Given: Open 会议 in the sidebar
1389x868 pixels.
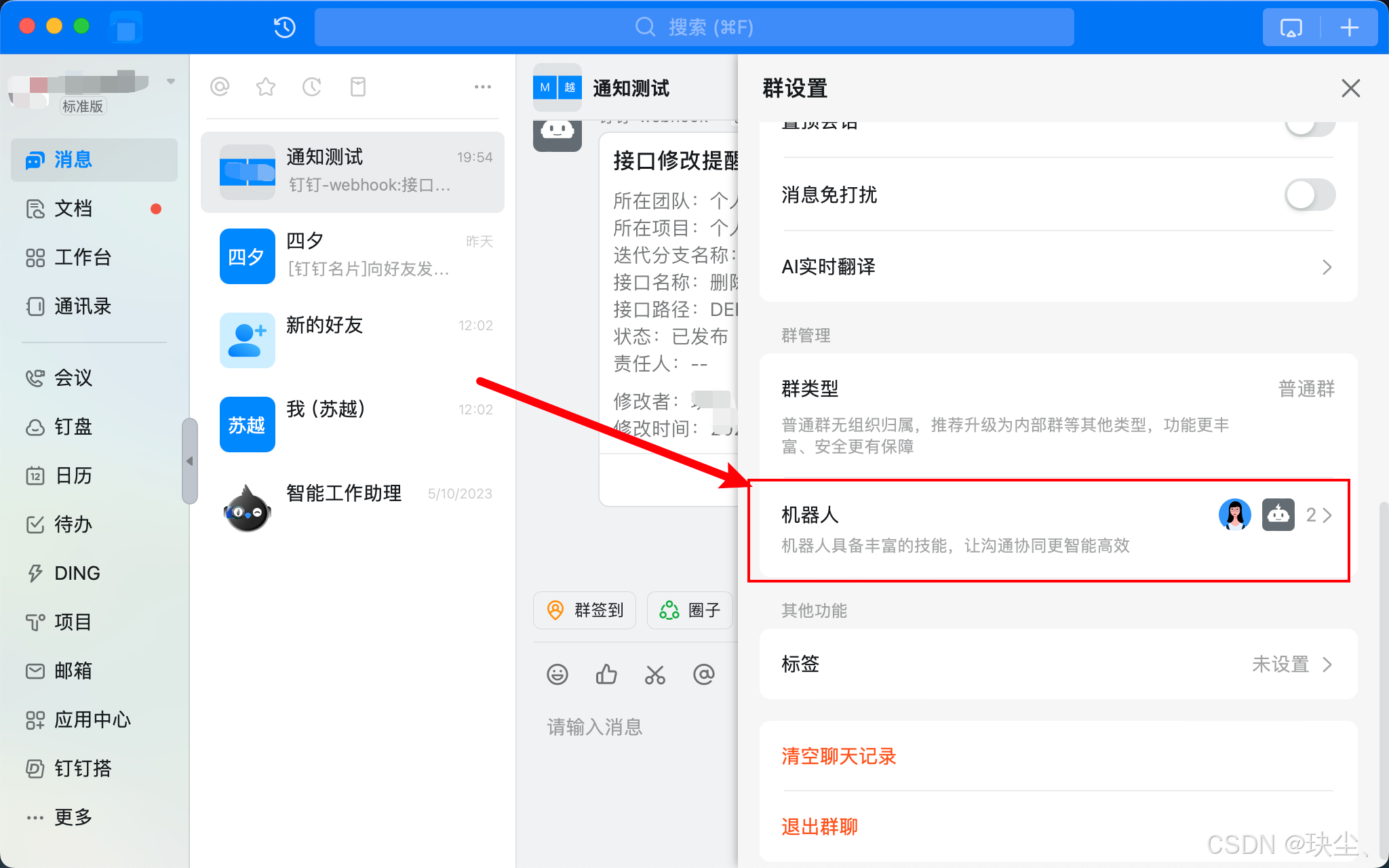Looking at the screenshot, I should pyautogui.click(x=94, y=378).
